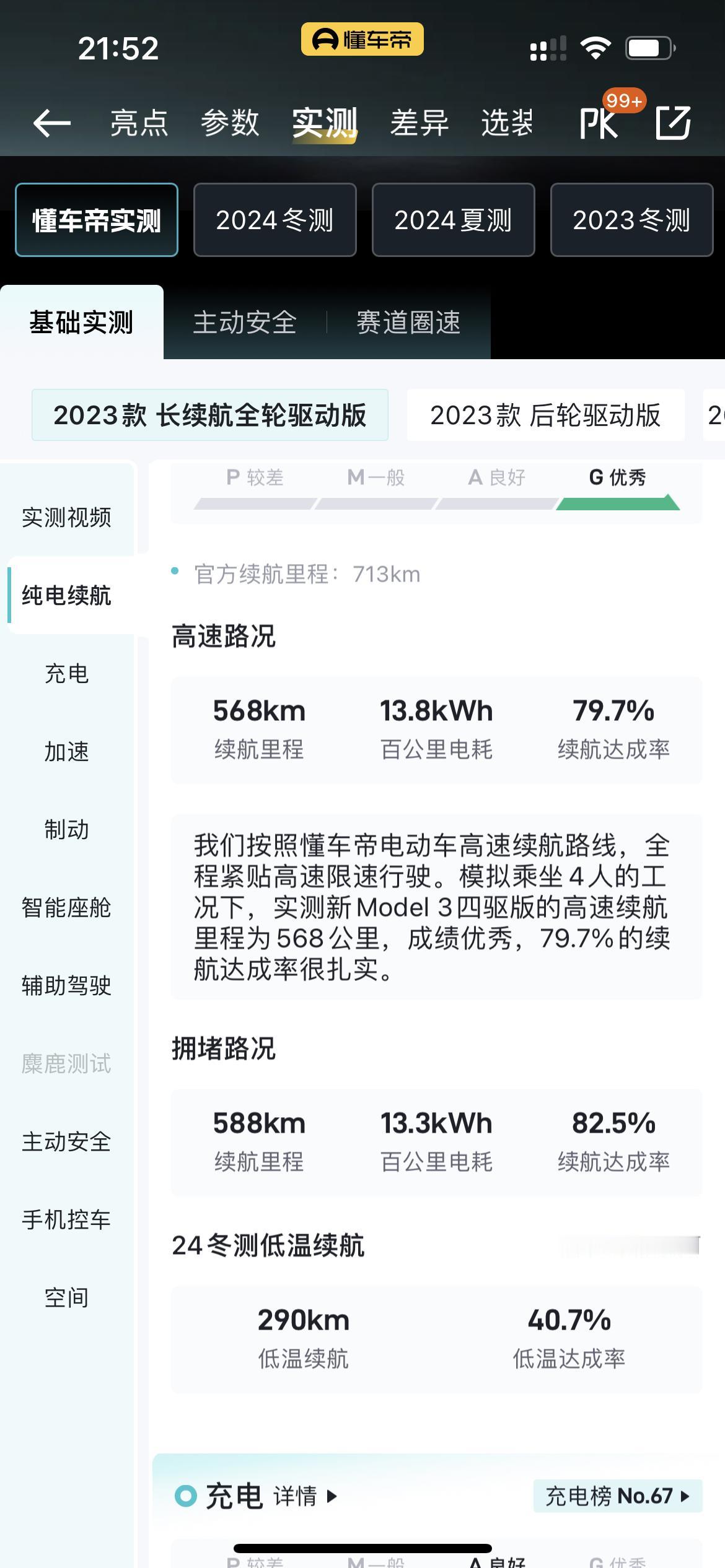
Task: Open the 参数 top tab
Action: (230, 123)
